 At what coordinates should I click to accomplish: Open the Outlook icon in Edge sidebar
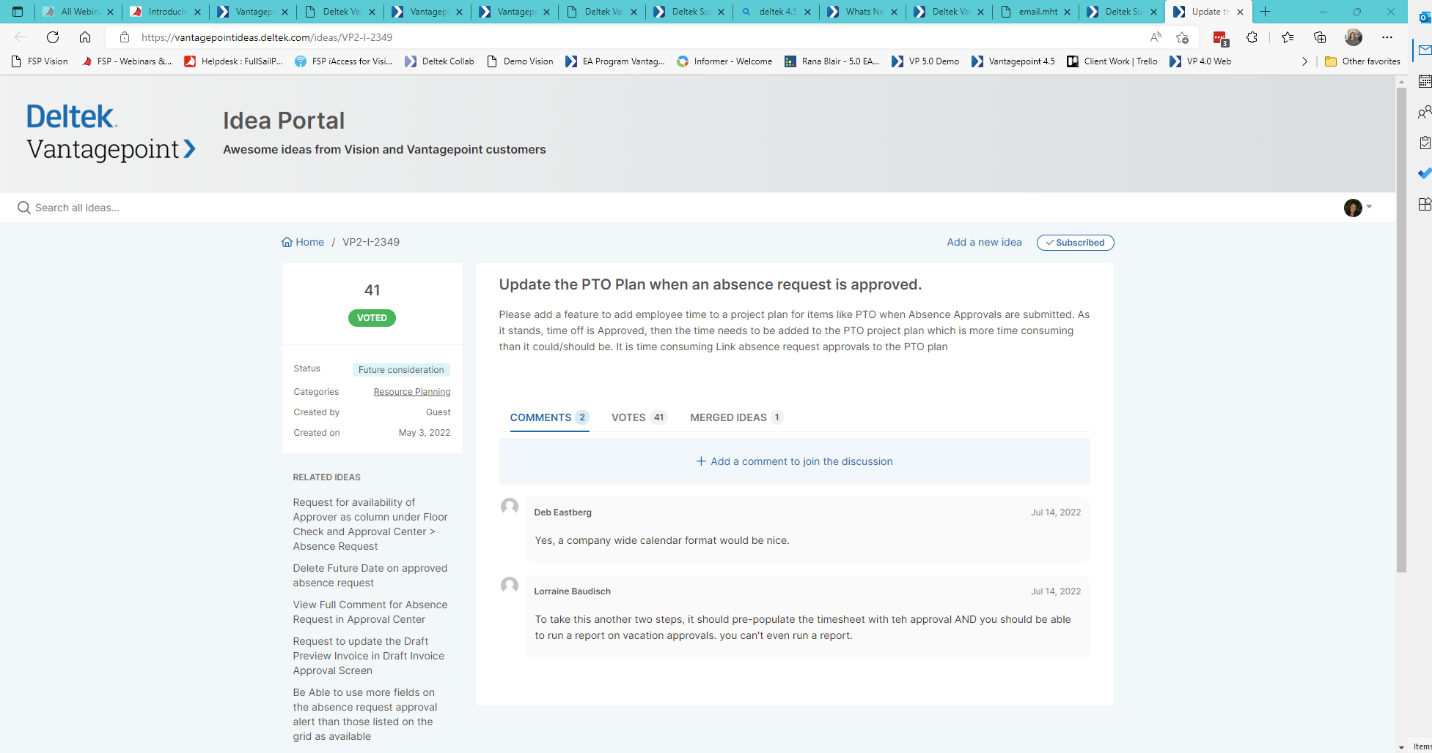coord(1424,17)
